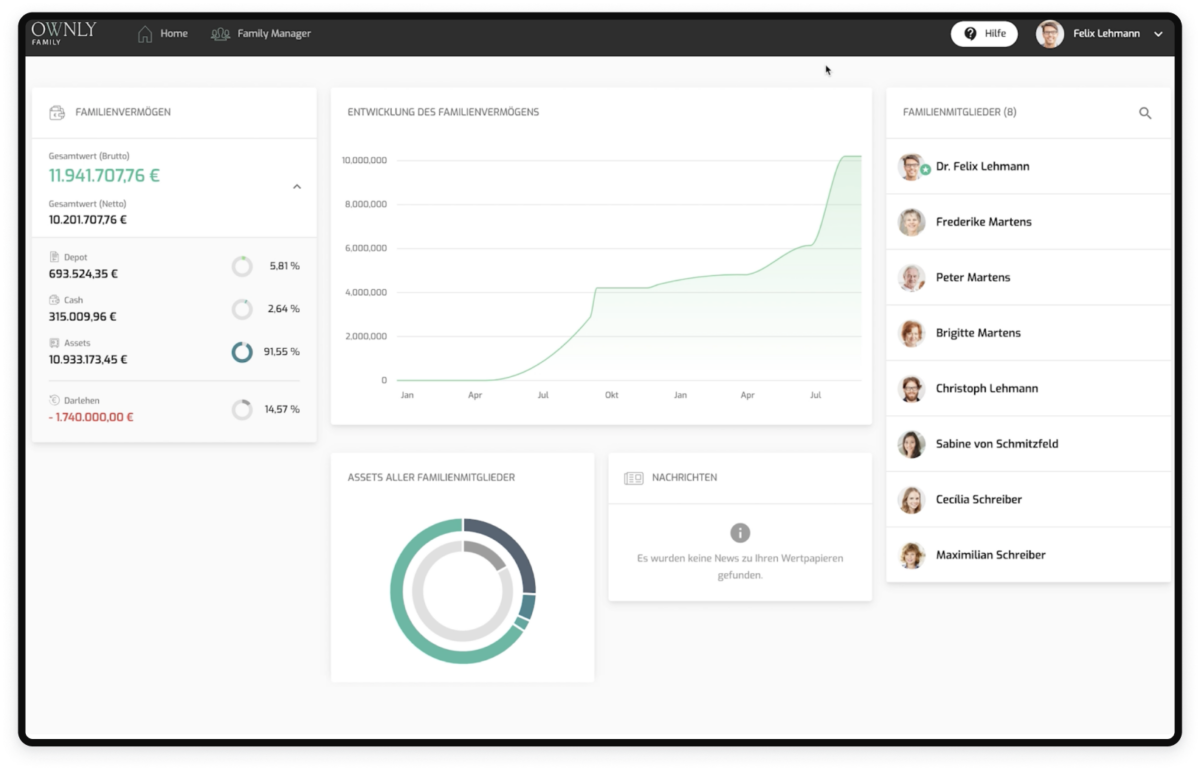Click Maximilian Schreiber's avatar
This screenshot has width=1200, height=770.
(911, 555)
